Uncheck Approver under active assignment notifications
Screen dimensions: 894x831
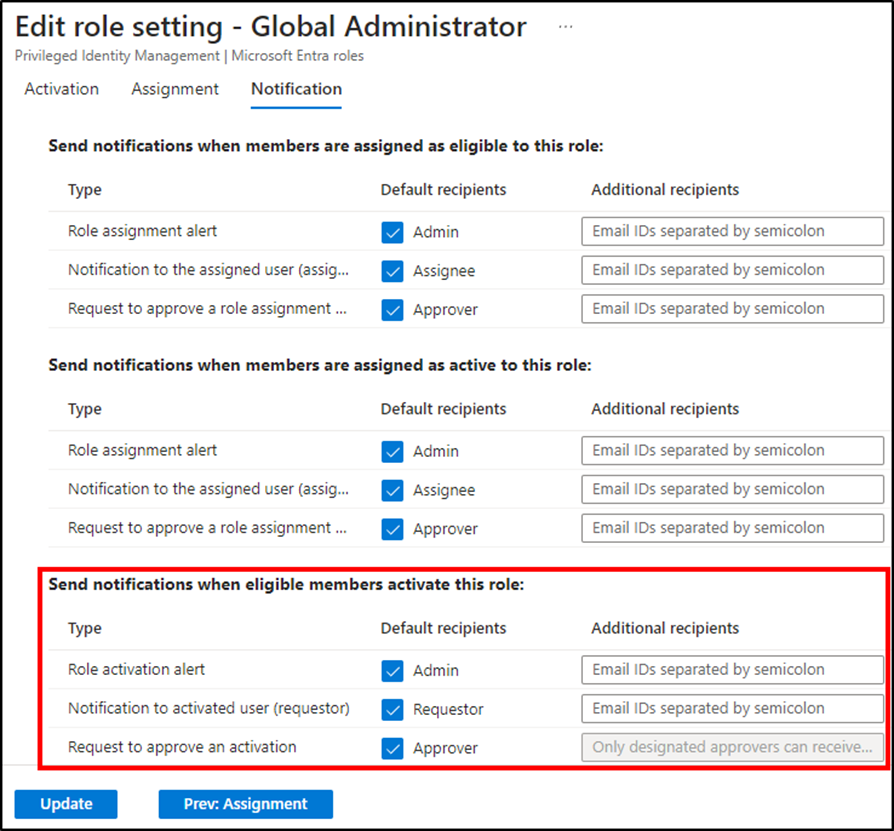point(392,529)
